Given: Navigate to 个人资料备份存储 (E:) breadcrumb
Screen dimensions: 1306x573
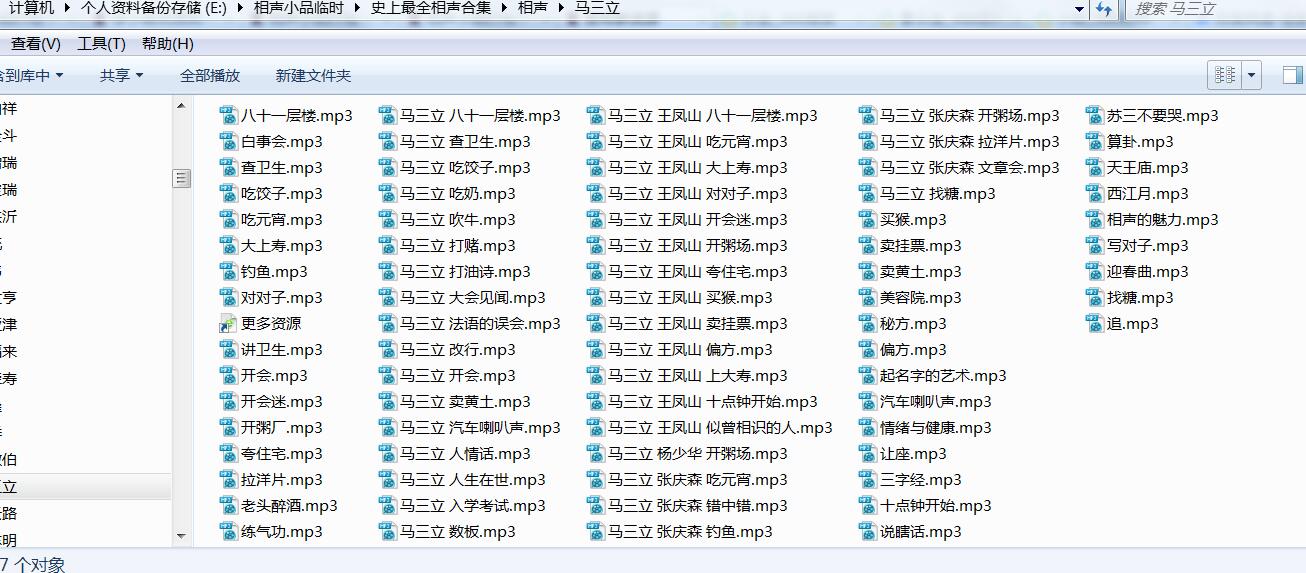Looking at the screenshot, I should [x=153, y=8].
